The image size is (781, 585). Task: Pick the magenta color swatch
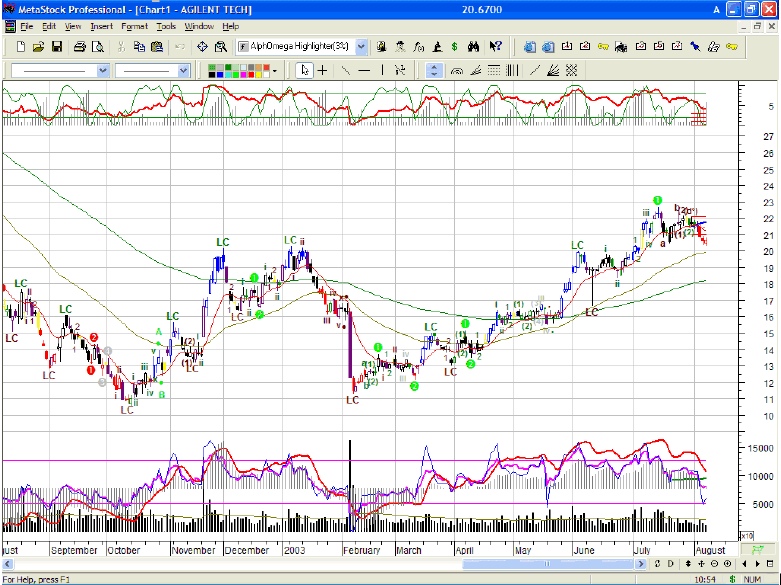[x=243, y=75]
